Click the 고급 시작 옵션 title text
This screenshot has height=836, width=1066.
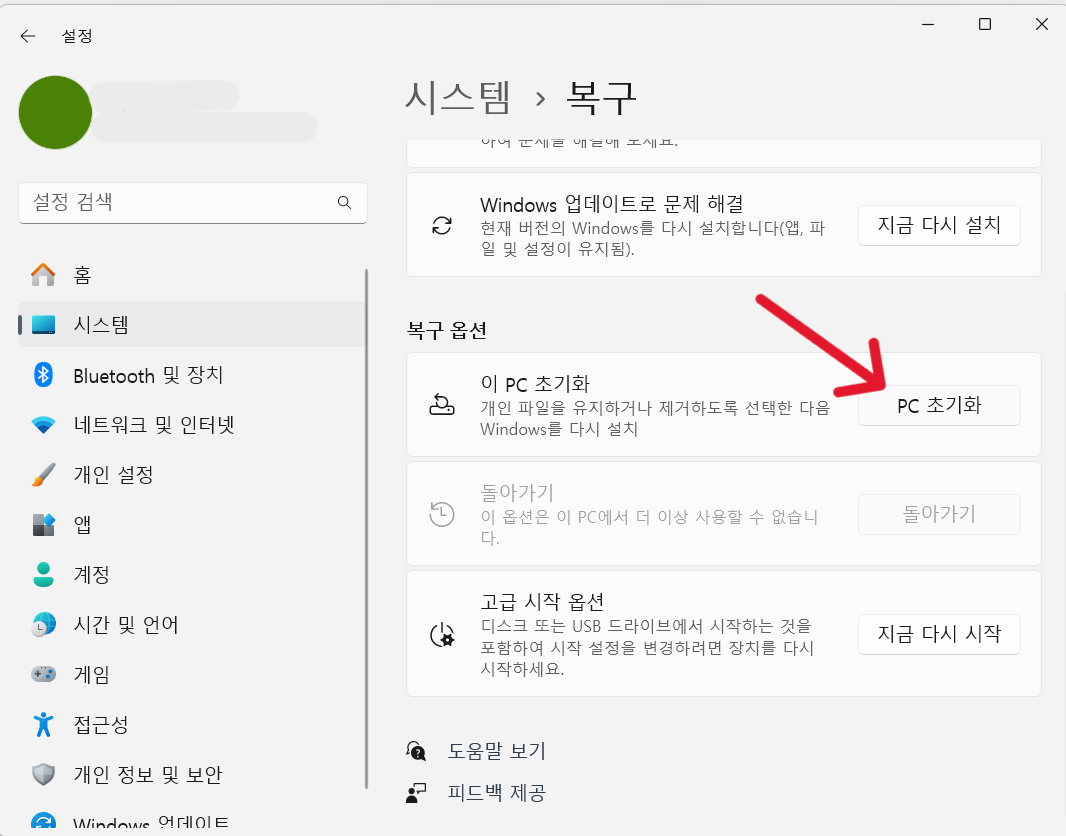[542, 602]
